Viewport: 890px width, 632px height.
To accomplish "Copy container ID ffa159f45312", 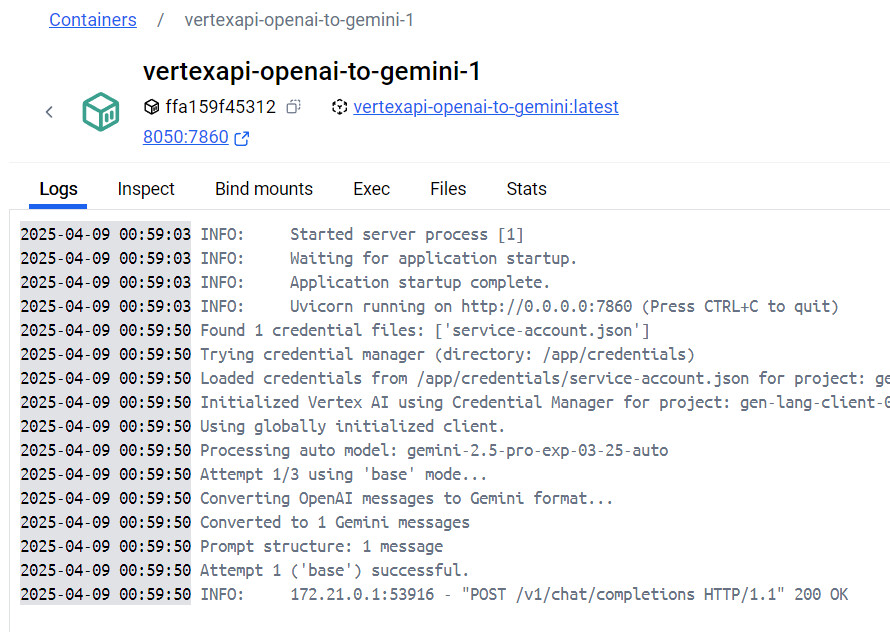I will click(293, 107).
